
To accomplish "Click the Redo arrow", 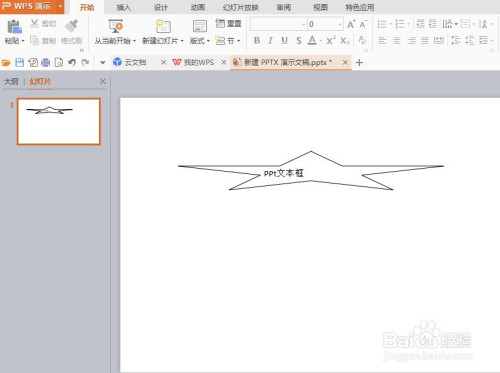I will click(x=85, y=62).
